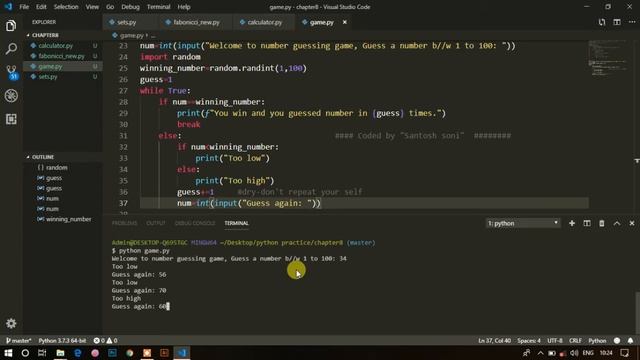Open fabonicci_new.py in the explorer
The height and width of the screenshot is (360, 640).
pos(61,56)
